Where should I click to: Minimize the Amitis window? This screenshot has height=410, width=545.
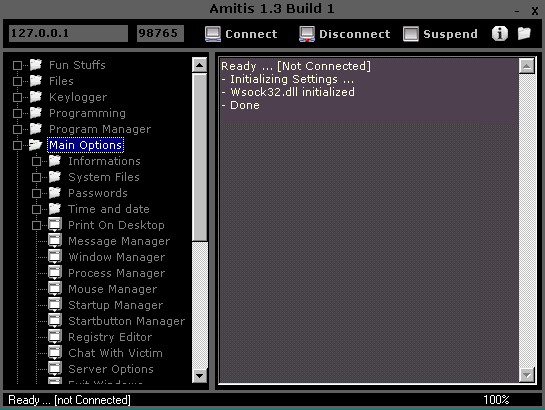(517, 11)
